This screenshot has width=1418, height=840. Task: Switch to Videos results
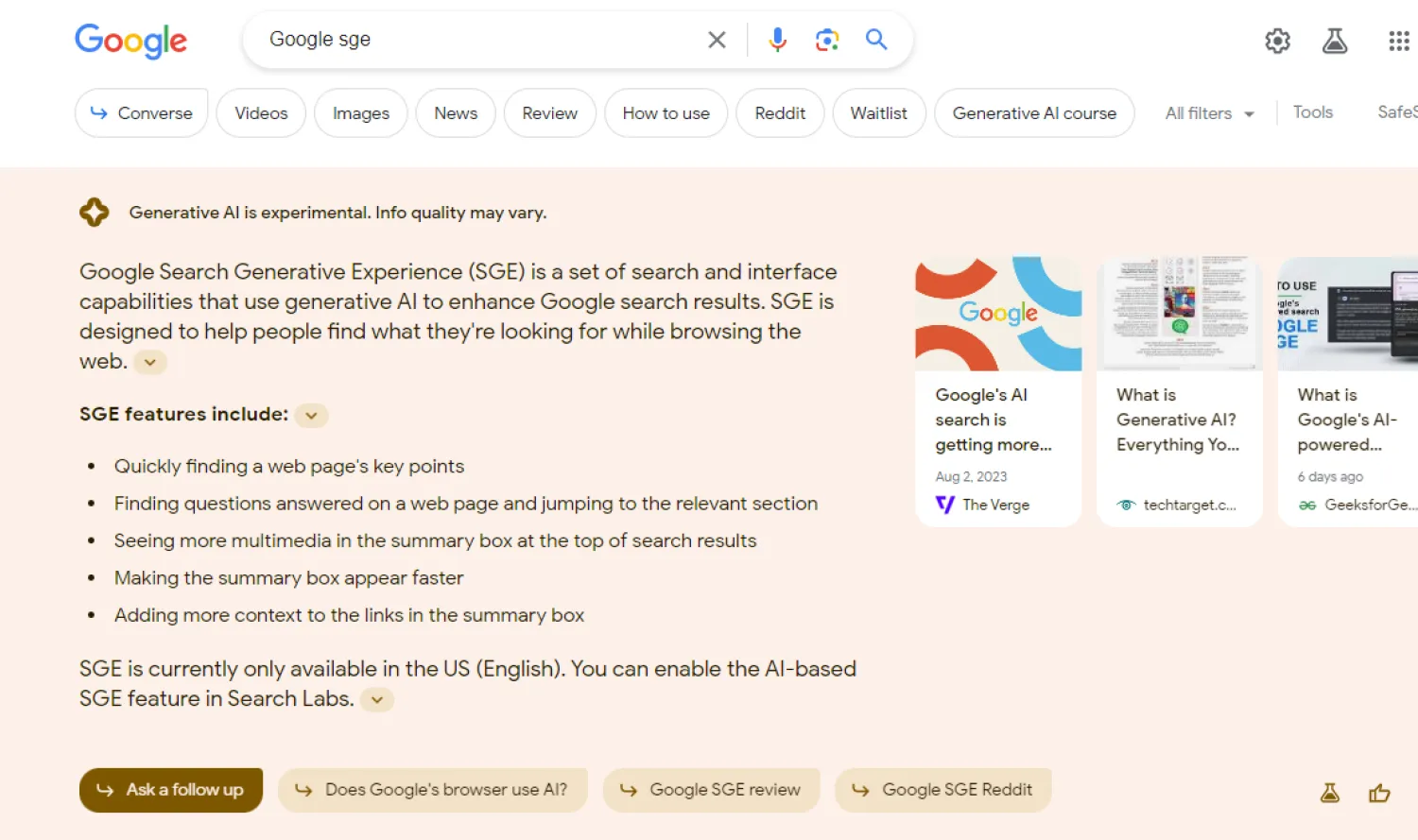pyautogui.click(x=261, y=113)
